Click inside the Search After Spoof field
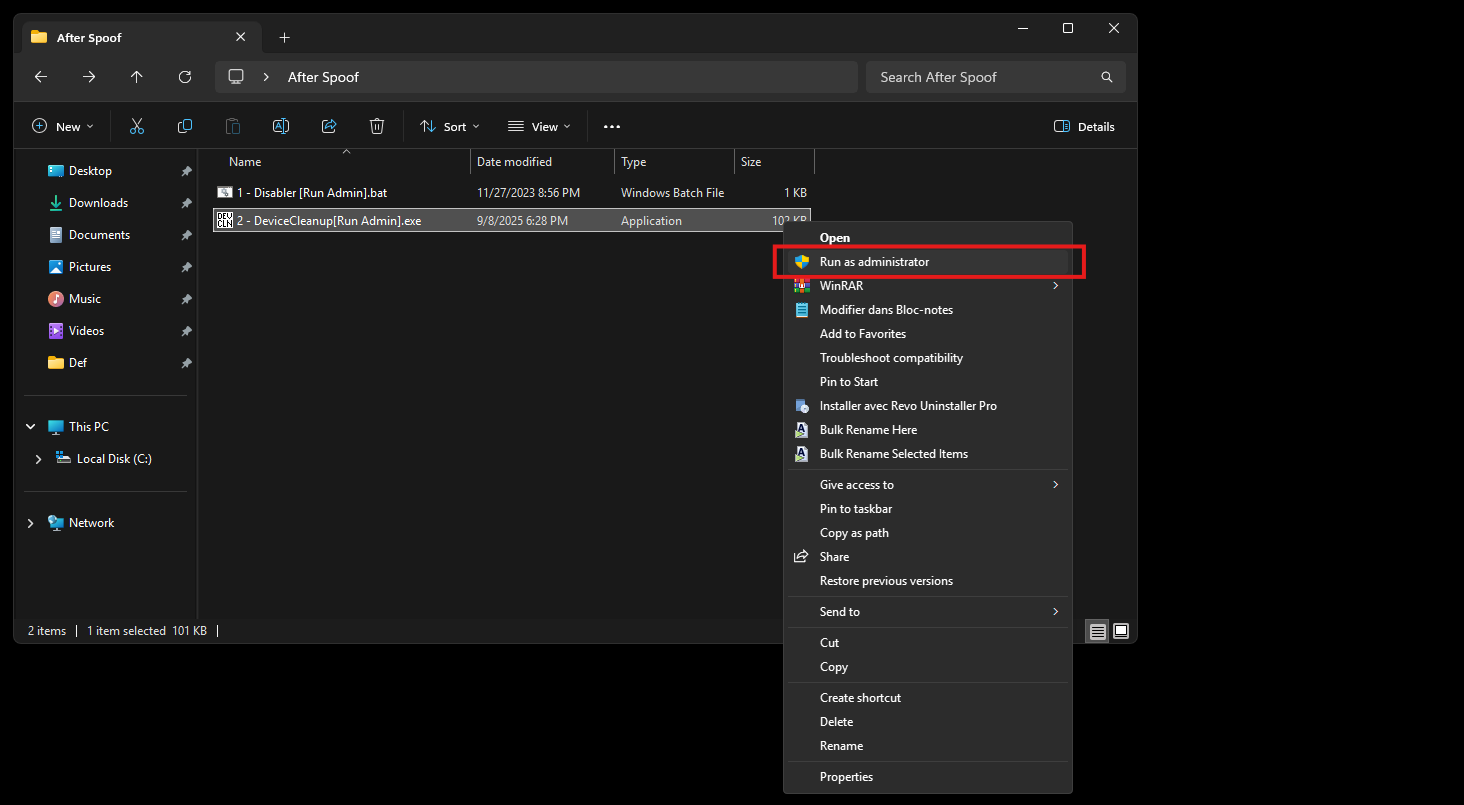Viewport: 1464px width, 805px height. tap(985, 77)
